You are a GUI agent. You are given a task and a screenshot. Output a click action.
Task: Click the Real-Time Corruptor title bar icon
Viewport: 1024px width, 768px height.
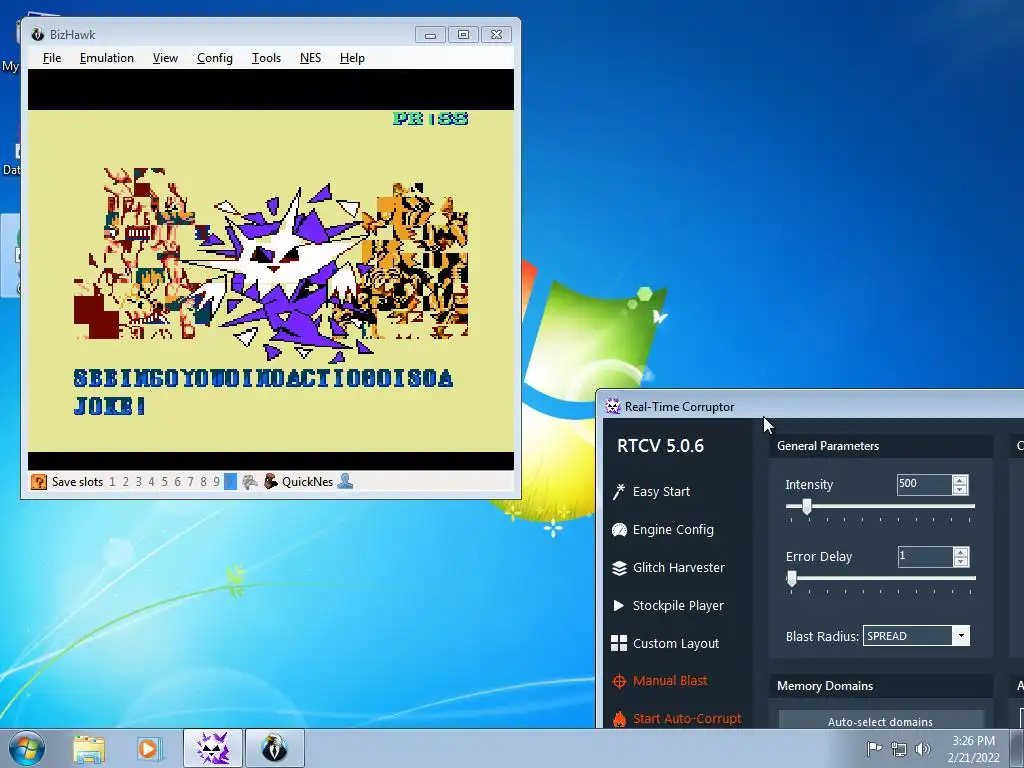pos(613,406)
